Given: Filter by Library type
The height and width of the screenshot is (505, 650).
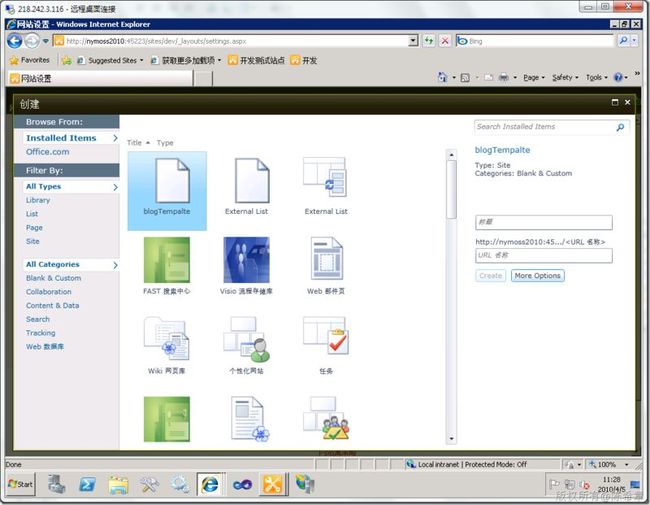Looking at the screenshot, I should coord(38,200).
